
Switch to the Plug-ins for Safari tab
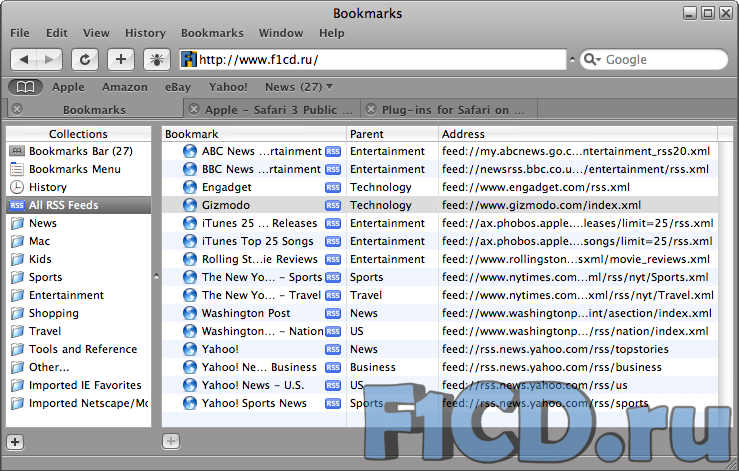tap(449, 109)
